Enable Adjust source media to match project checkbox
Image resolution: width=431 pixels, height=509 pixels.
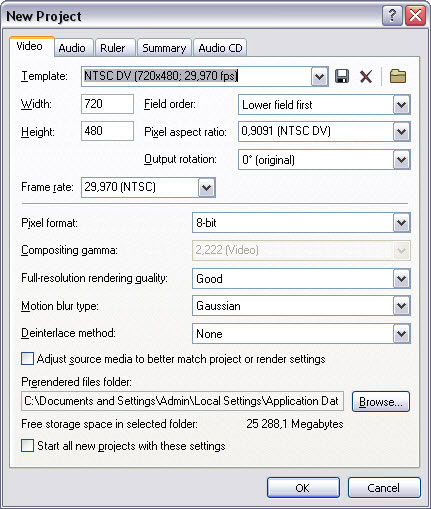(27, 359)
